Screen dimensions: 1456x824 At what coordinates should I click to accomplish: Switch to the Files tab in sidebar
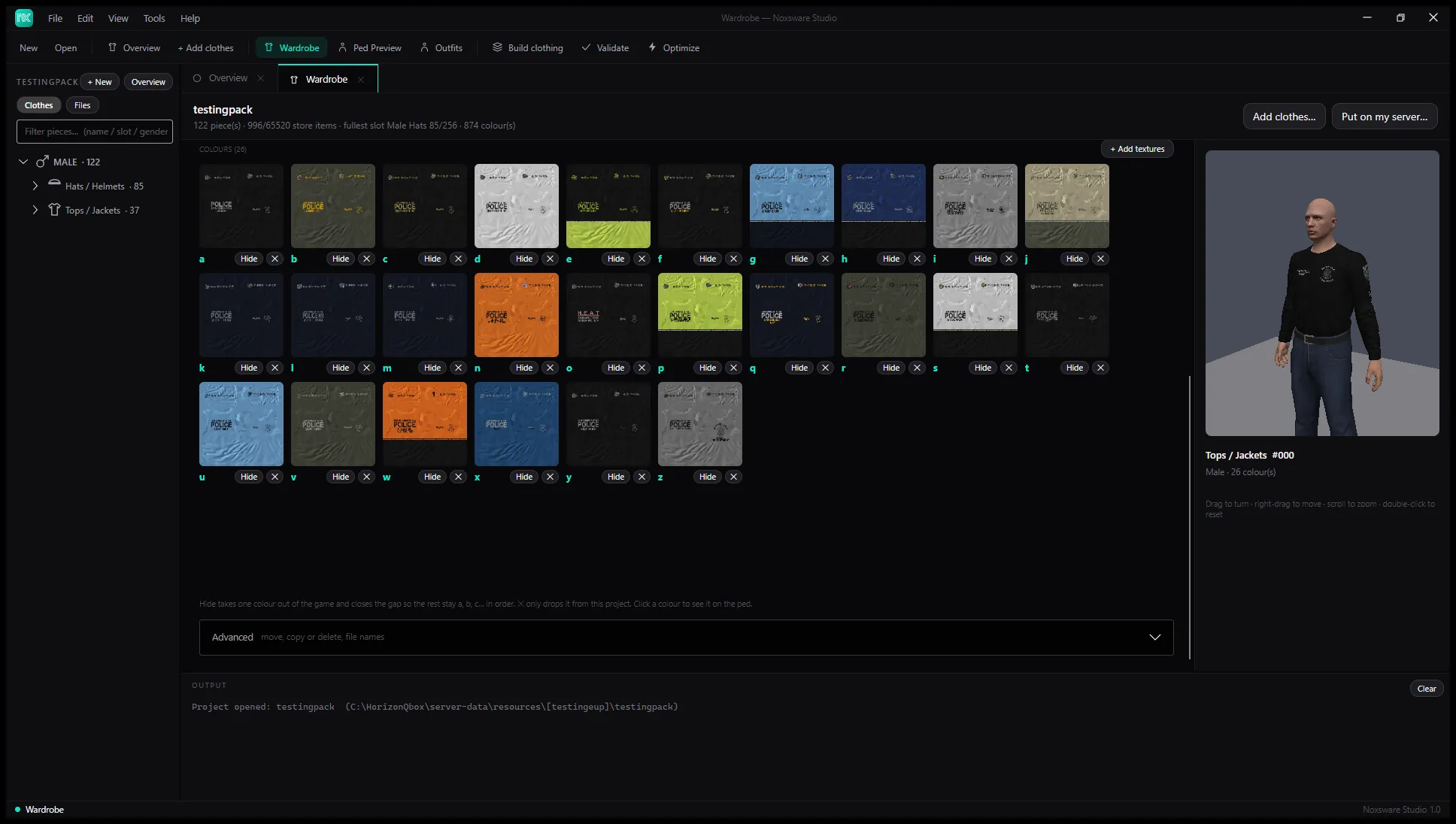82,105
